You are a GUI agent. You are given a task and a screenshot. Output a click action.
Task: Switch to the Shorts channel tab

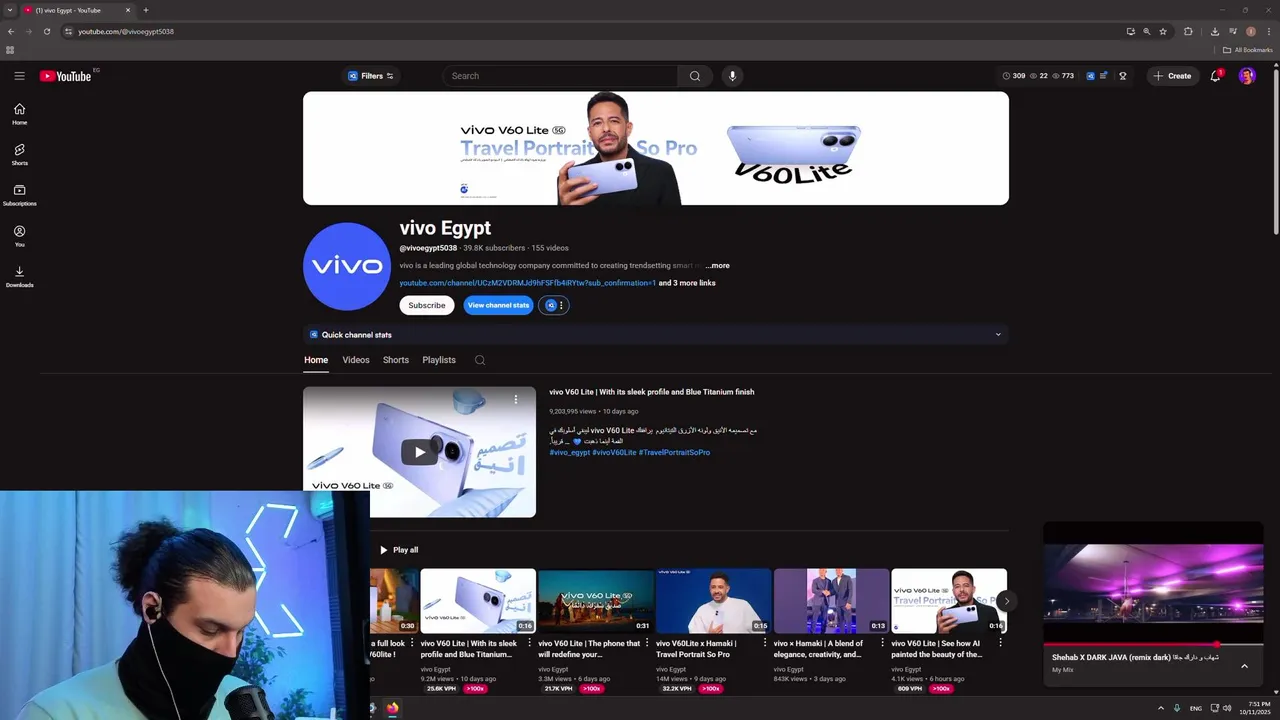pyautogui.click(x=396, y=360)
